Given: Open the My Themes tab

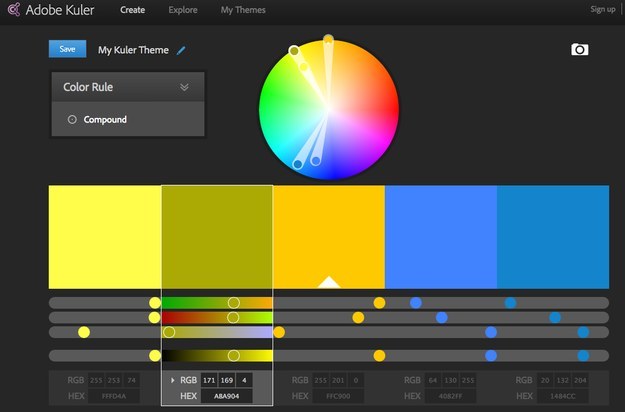Looking at the screenshot, I should (x=243, y=10).
